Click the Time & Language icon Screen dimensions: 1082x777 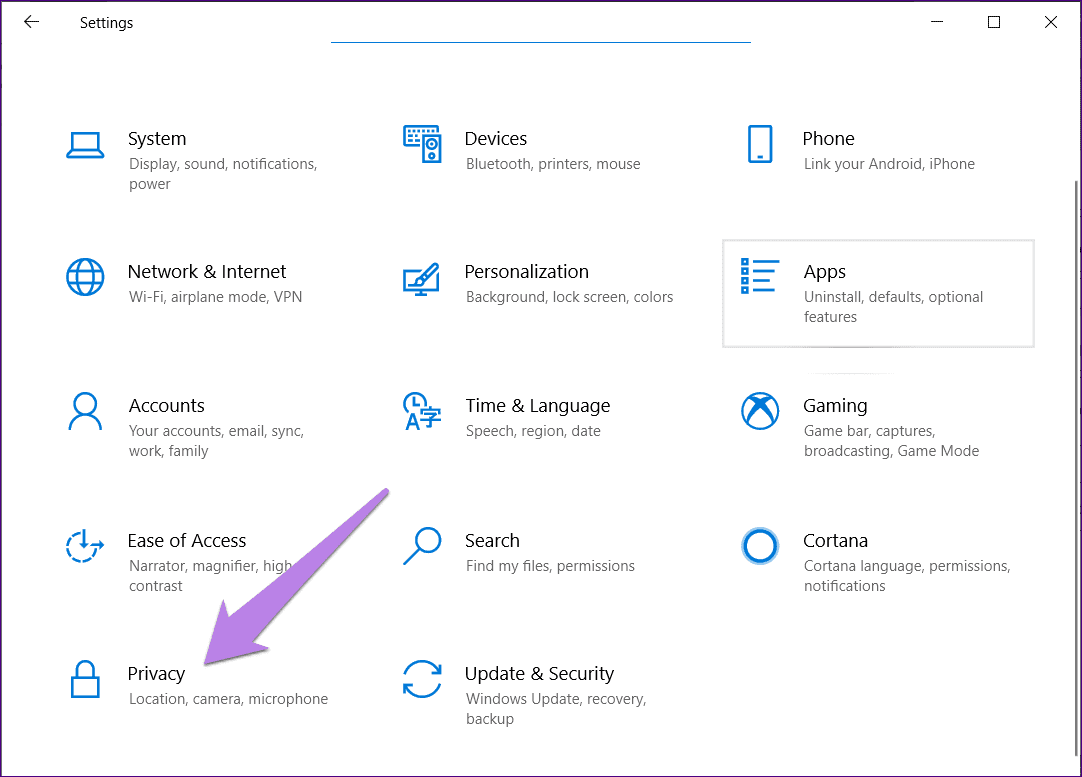(x=422, y=411)
